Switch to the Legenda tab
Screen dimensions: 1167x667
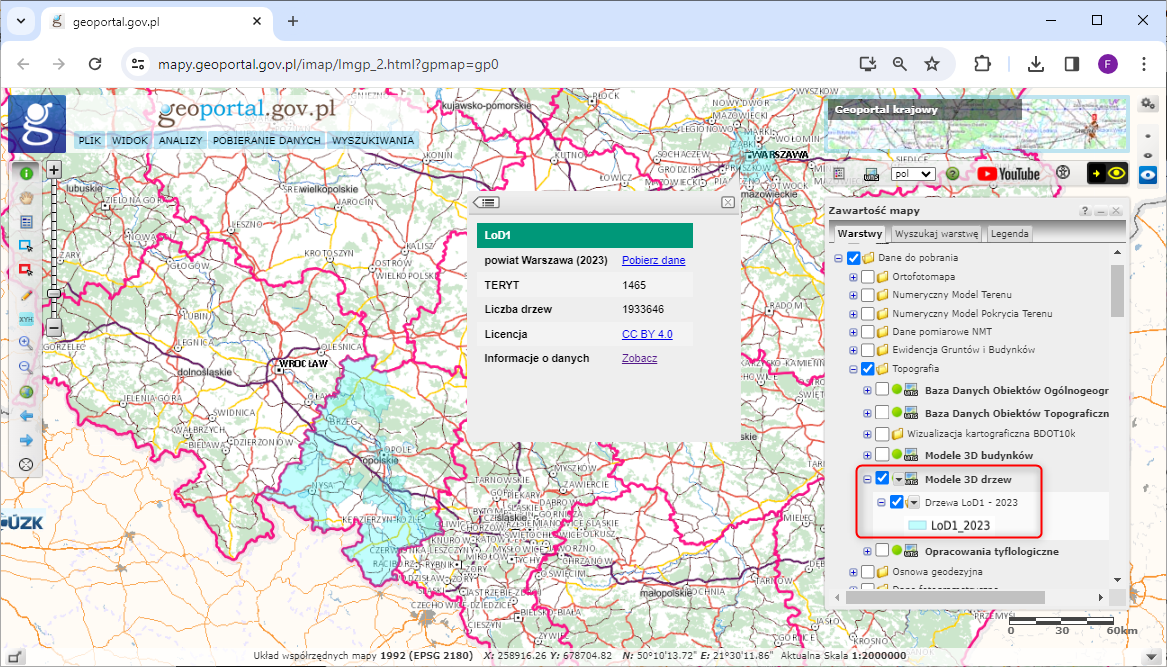1009,234
